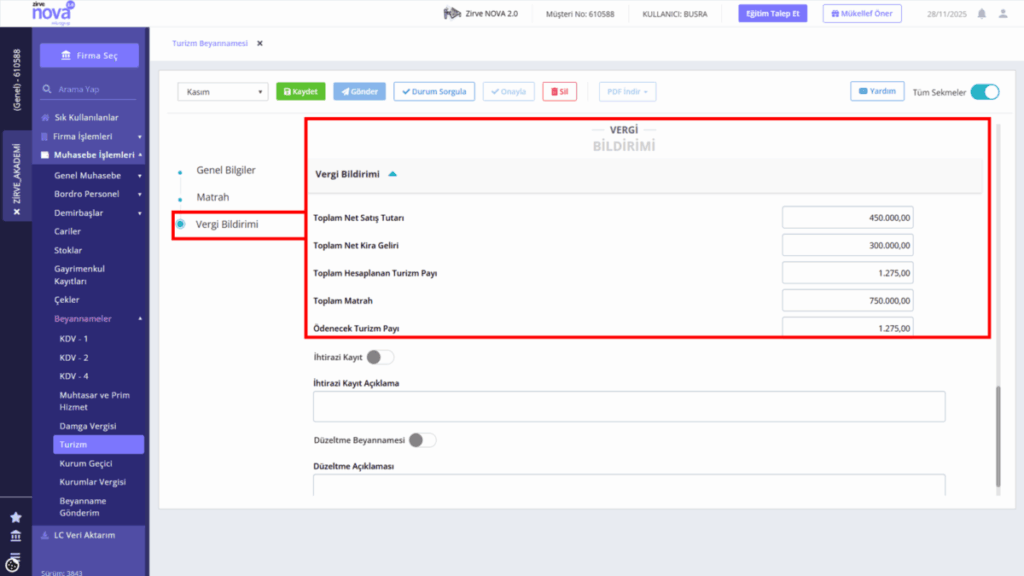Click the Toplam Net Satış Tutarı field
Viewport: 1024px width, 576px height.
coord(848,217)
